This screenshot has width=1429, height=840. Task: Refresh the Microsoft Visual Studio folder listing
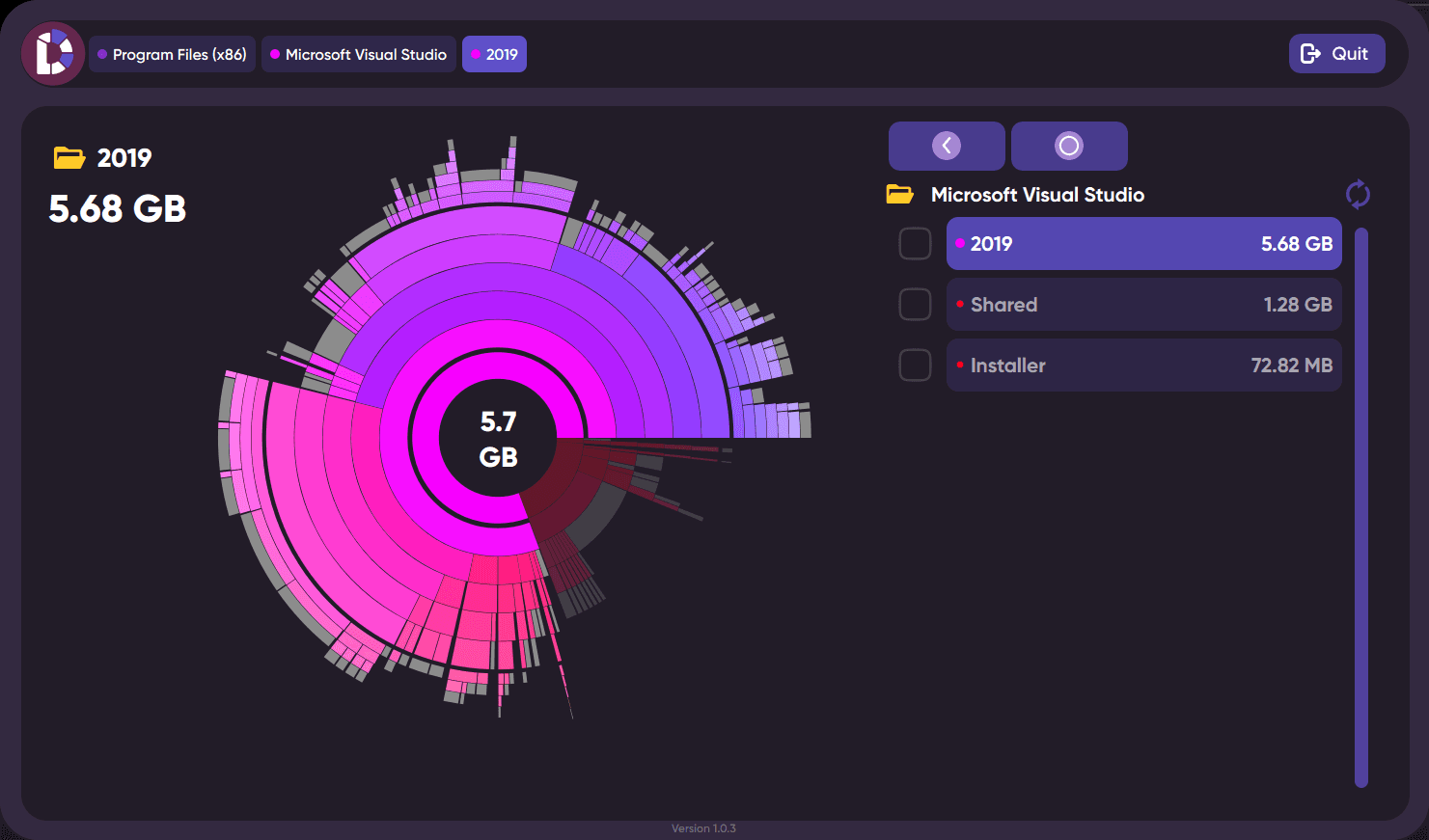1358,194
